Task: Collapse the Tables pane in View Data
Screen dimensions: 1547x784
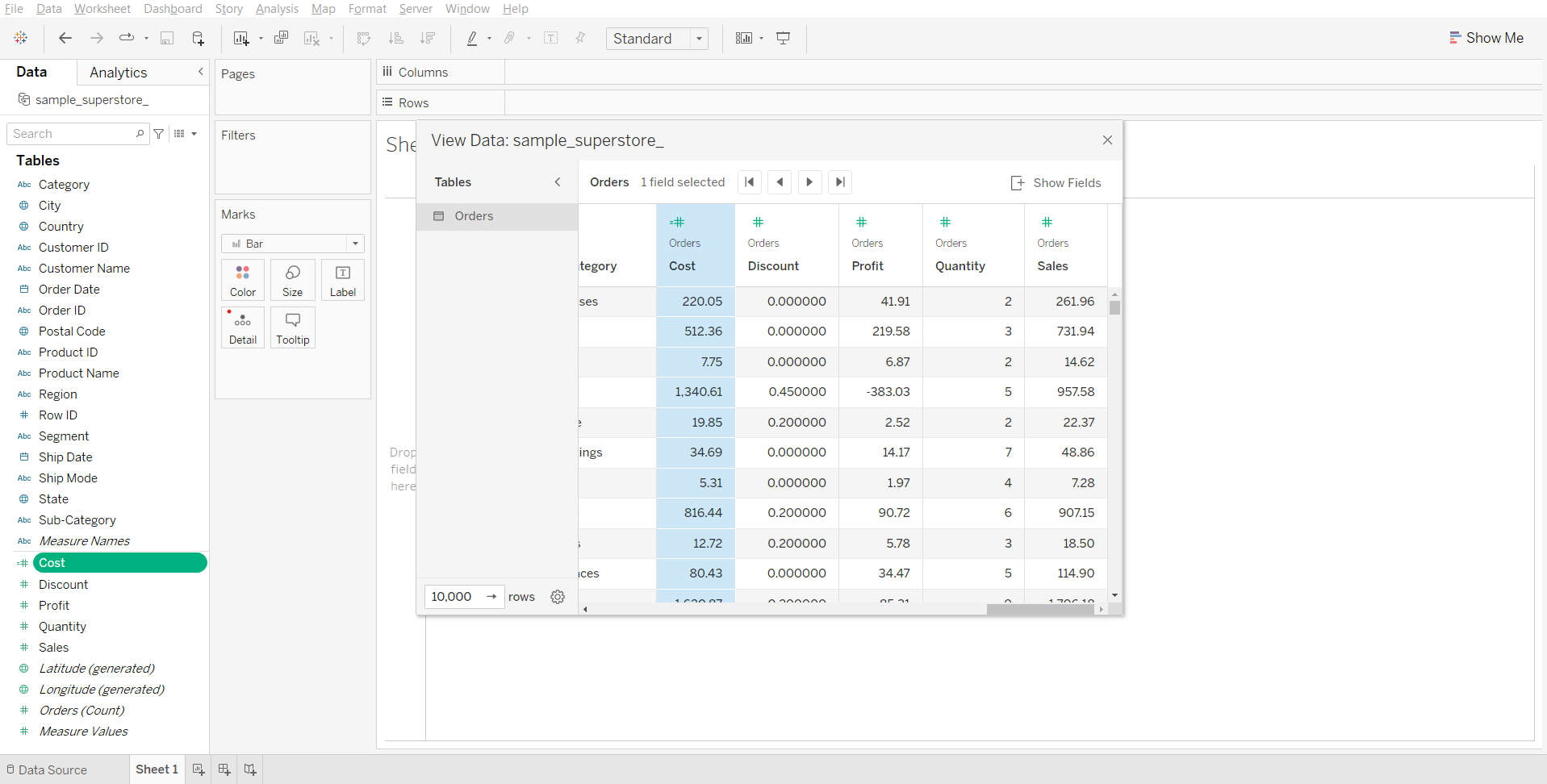Action: point(558,182)
